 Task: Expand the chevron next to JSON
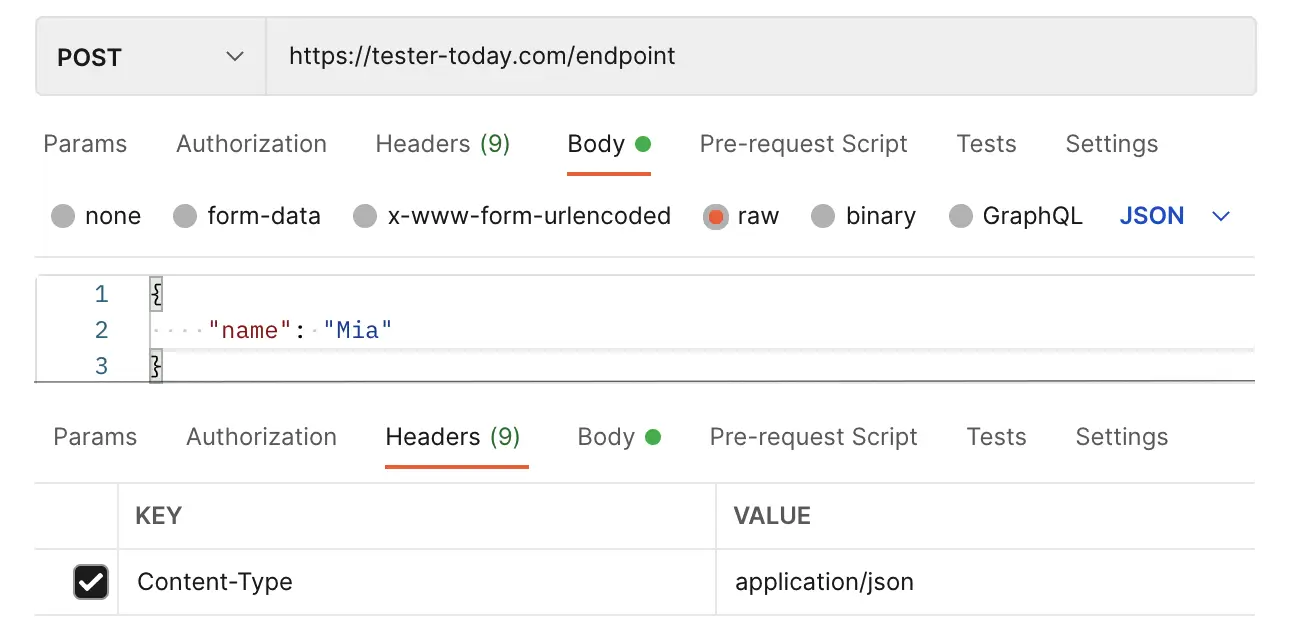pos(1221,216)
